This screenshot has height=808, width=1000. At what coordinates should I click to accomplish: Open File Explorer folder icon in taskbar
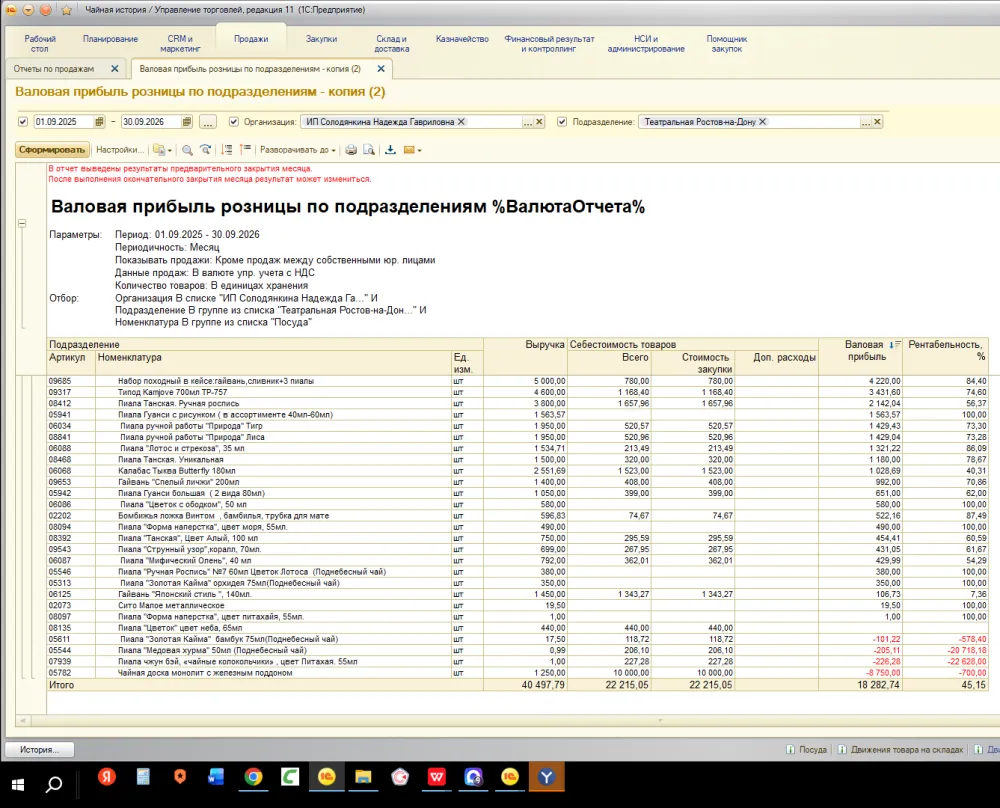363,777
